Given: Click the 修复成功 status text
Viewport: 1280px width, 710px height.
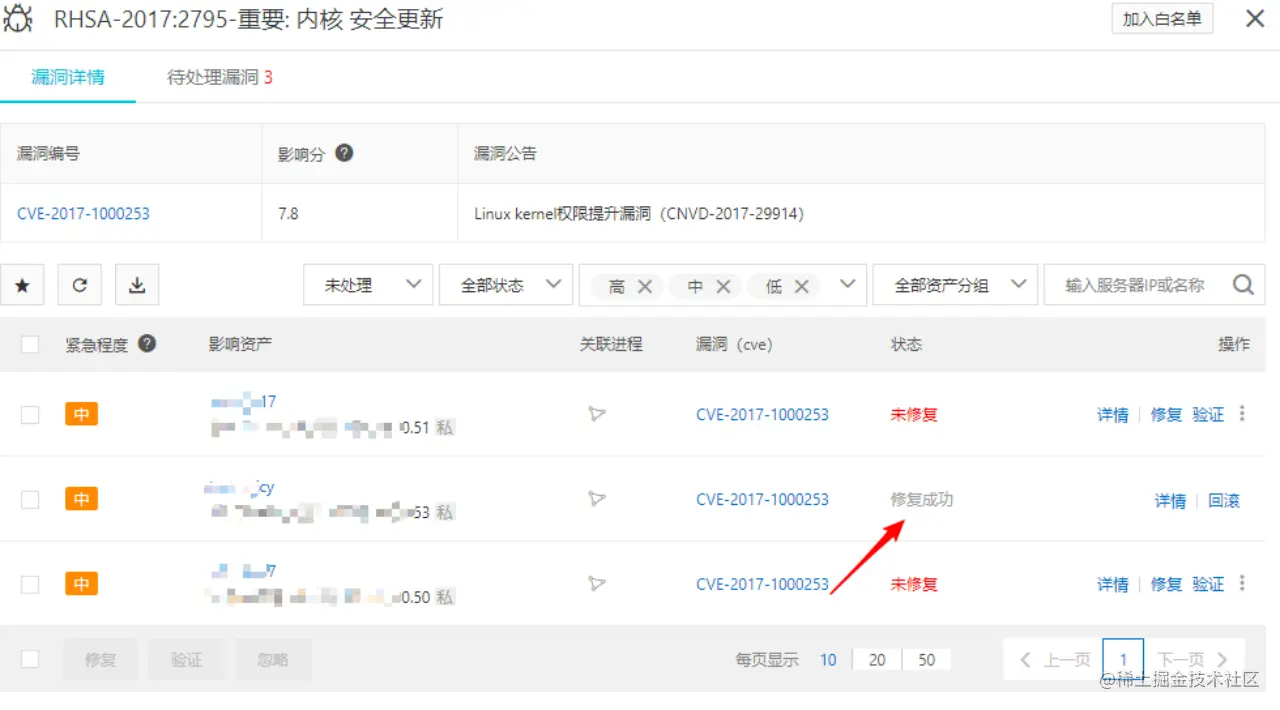Looking at the screenshot, I should point(922,499).
